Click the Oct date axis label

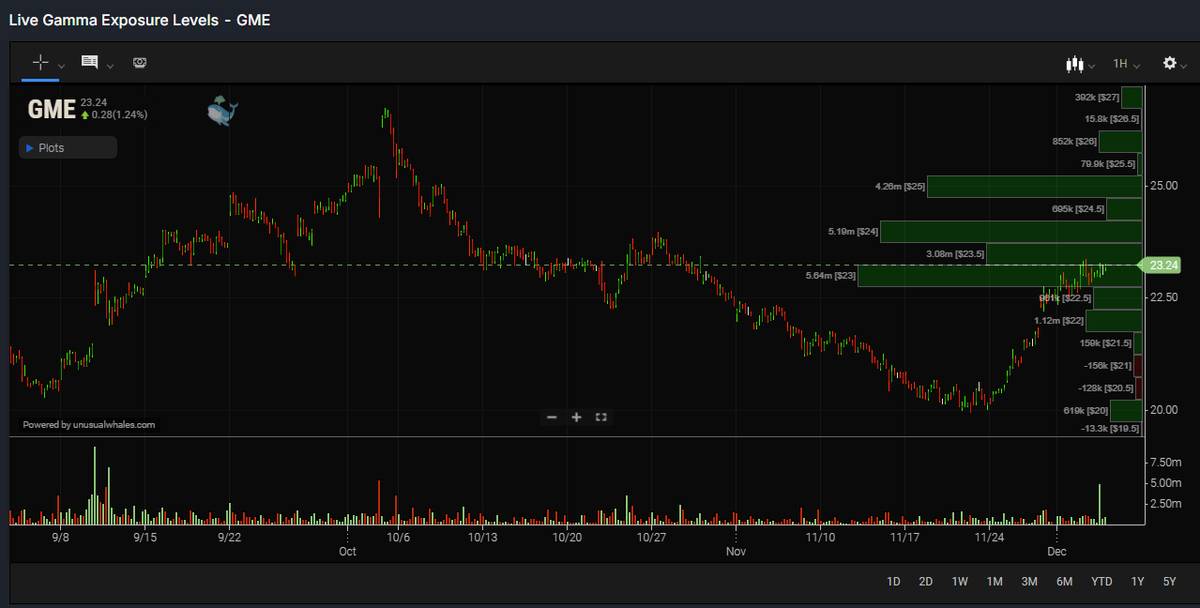[347, 551]
